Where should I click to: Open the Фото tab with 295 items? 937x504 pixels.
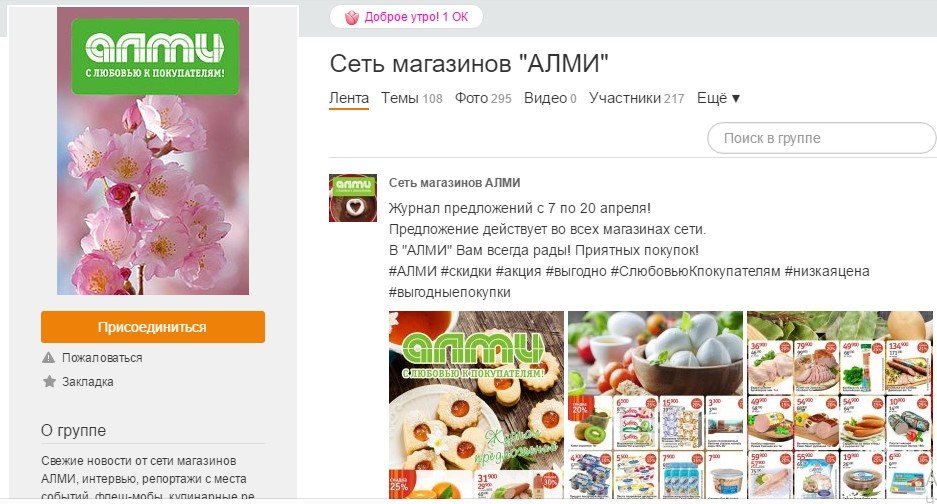[x=483, y=98]
